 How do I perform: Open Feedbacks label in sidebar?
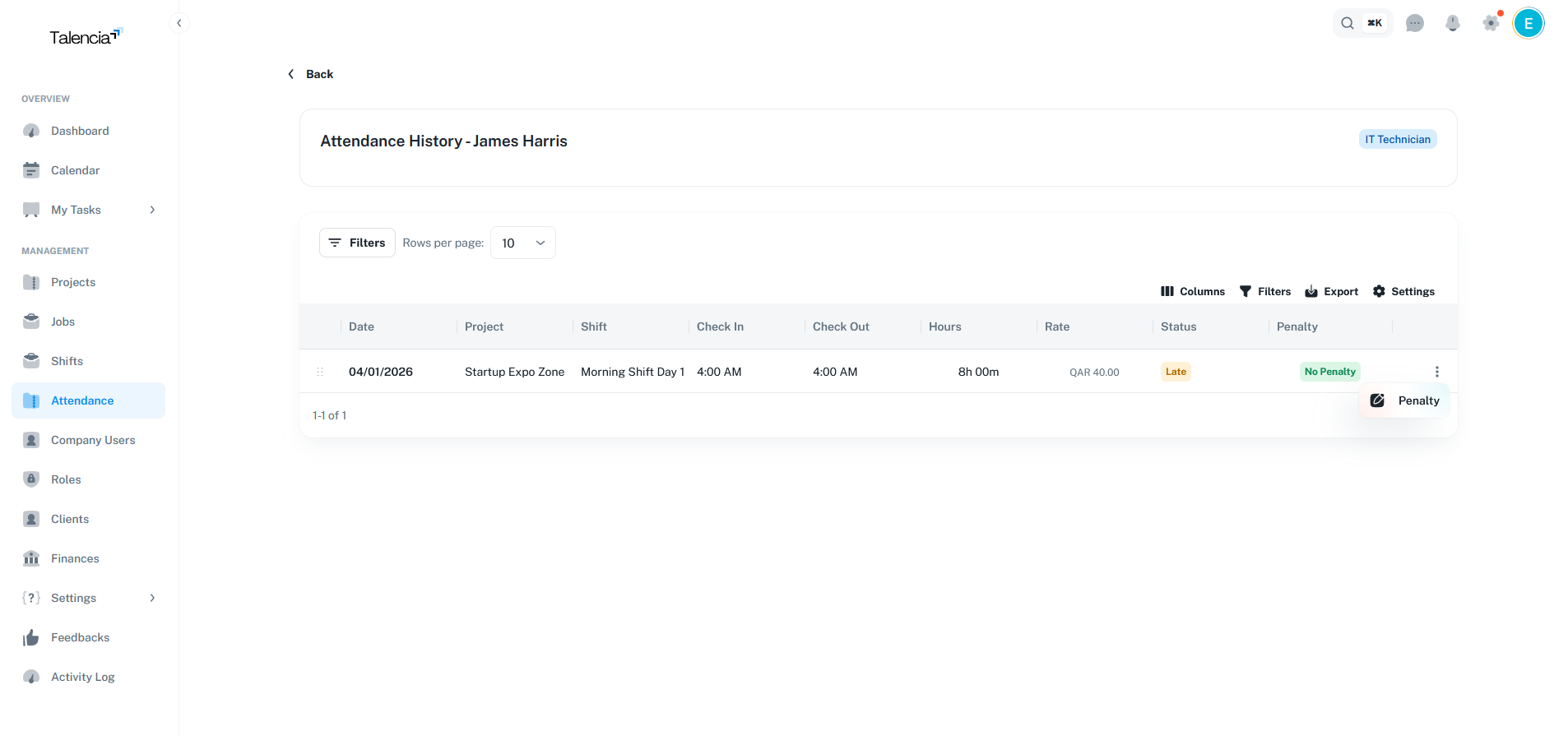click(x=80, y=637)
